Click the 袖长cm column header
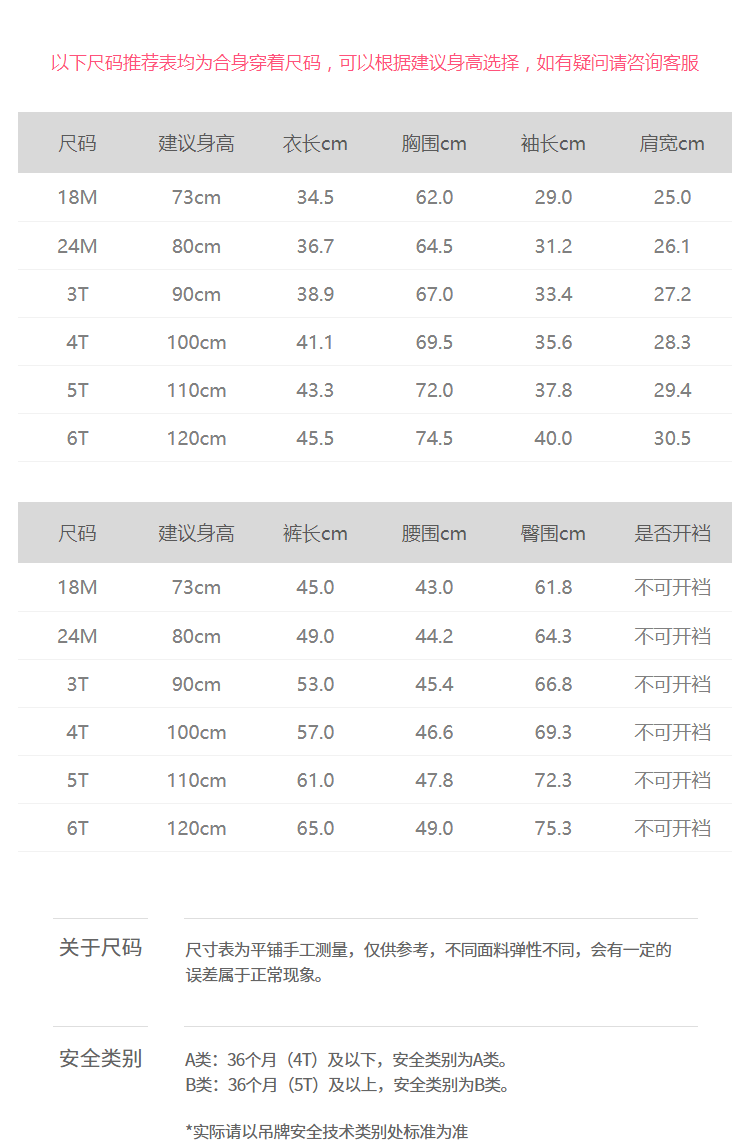The width and height of the screenshot is (750, 1144). point(553,143)
